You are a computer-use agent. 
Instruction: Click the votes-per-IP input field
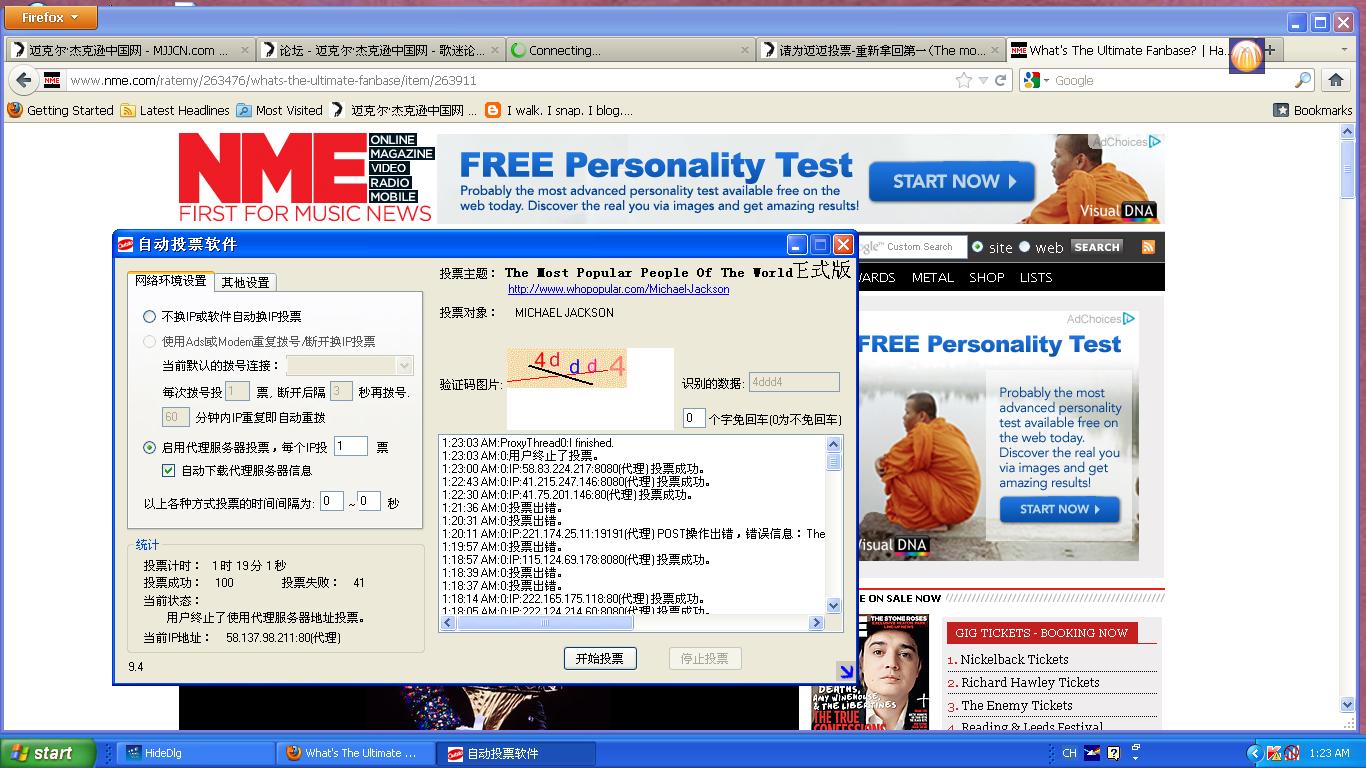350,447
